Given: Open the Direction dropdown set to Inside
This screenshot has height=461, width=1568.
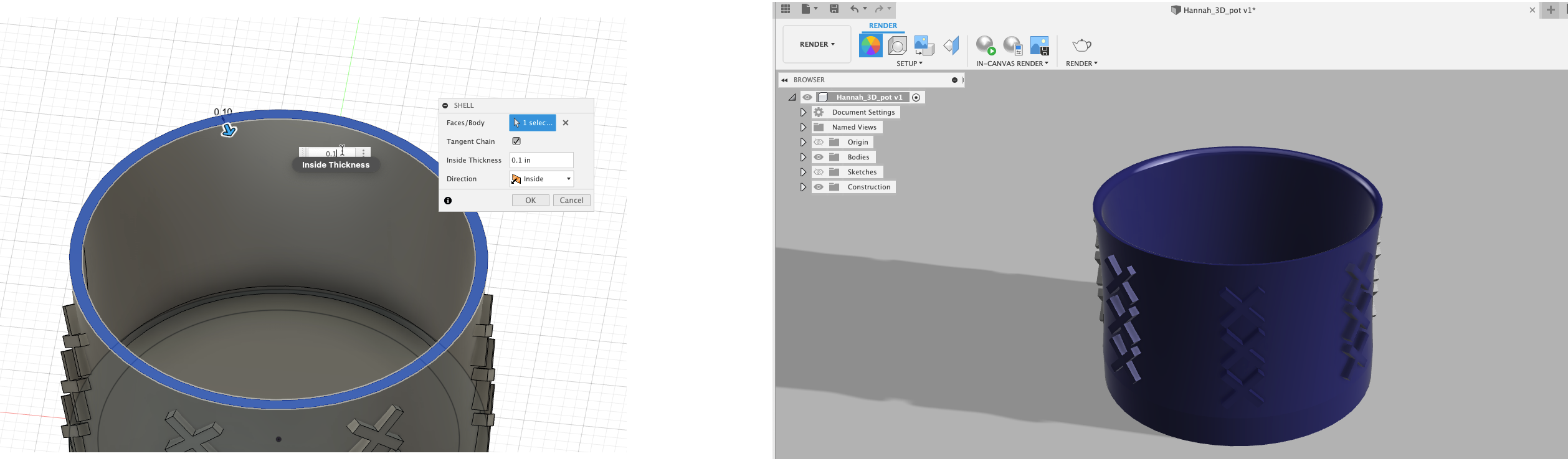Looking at the screenshot, I should point(541,179).
